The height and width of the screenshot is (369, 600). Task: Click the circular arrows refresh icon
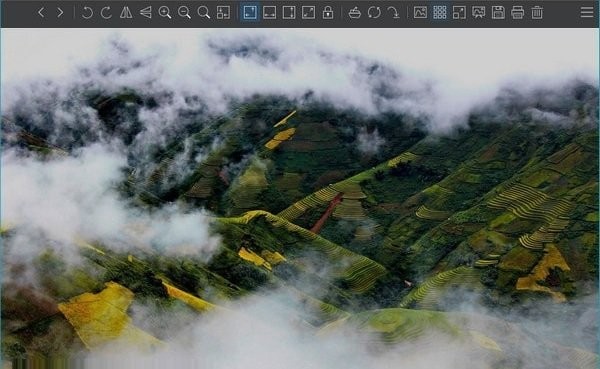pyautogui.click(x=374, y=13)
